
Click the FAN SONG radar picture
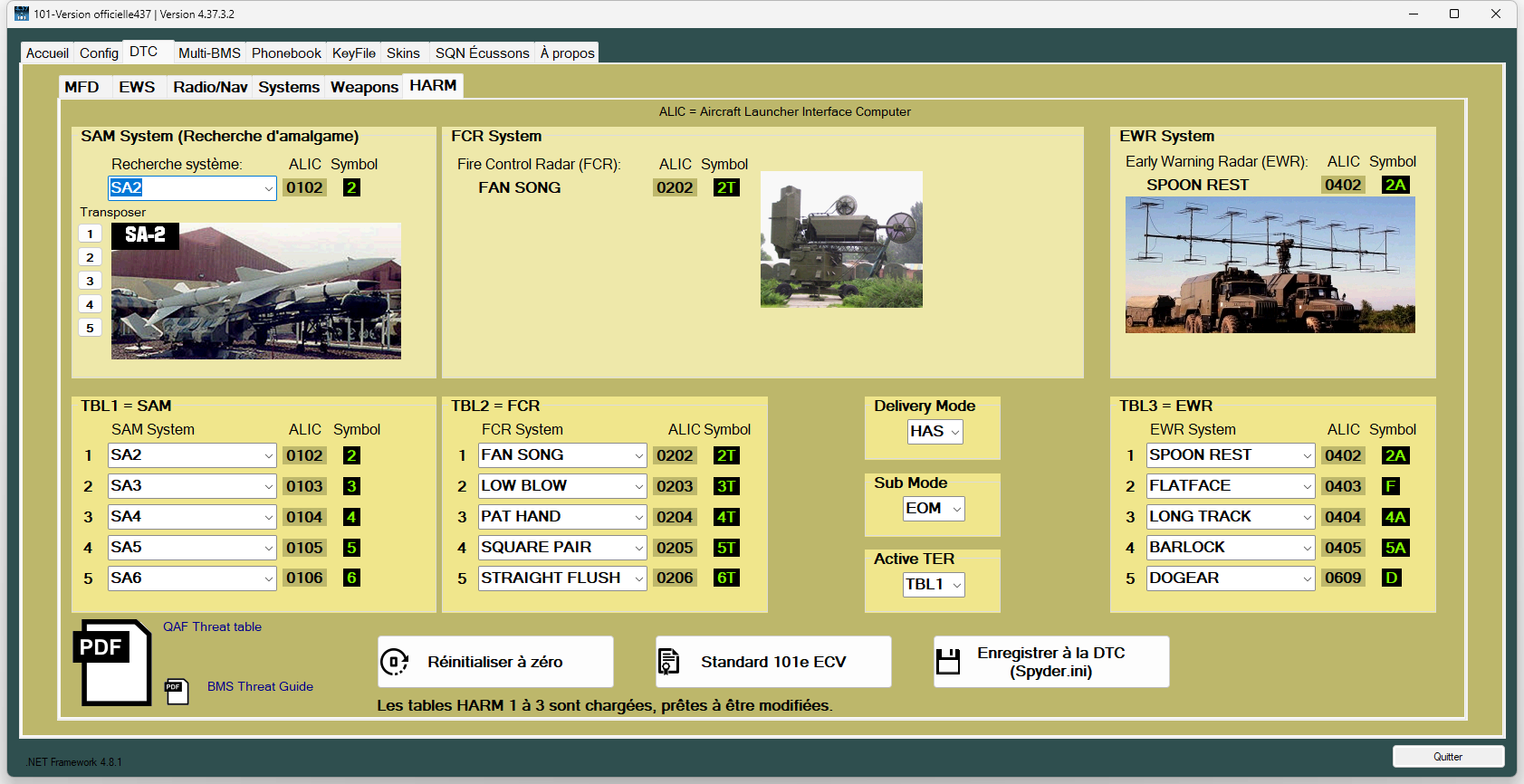tap(841, 240)
